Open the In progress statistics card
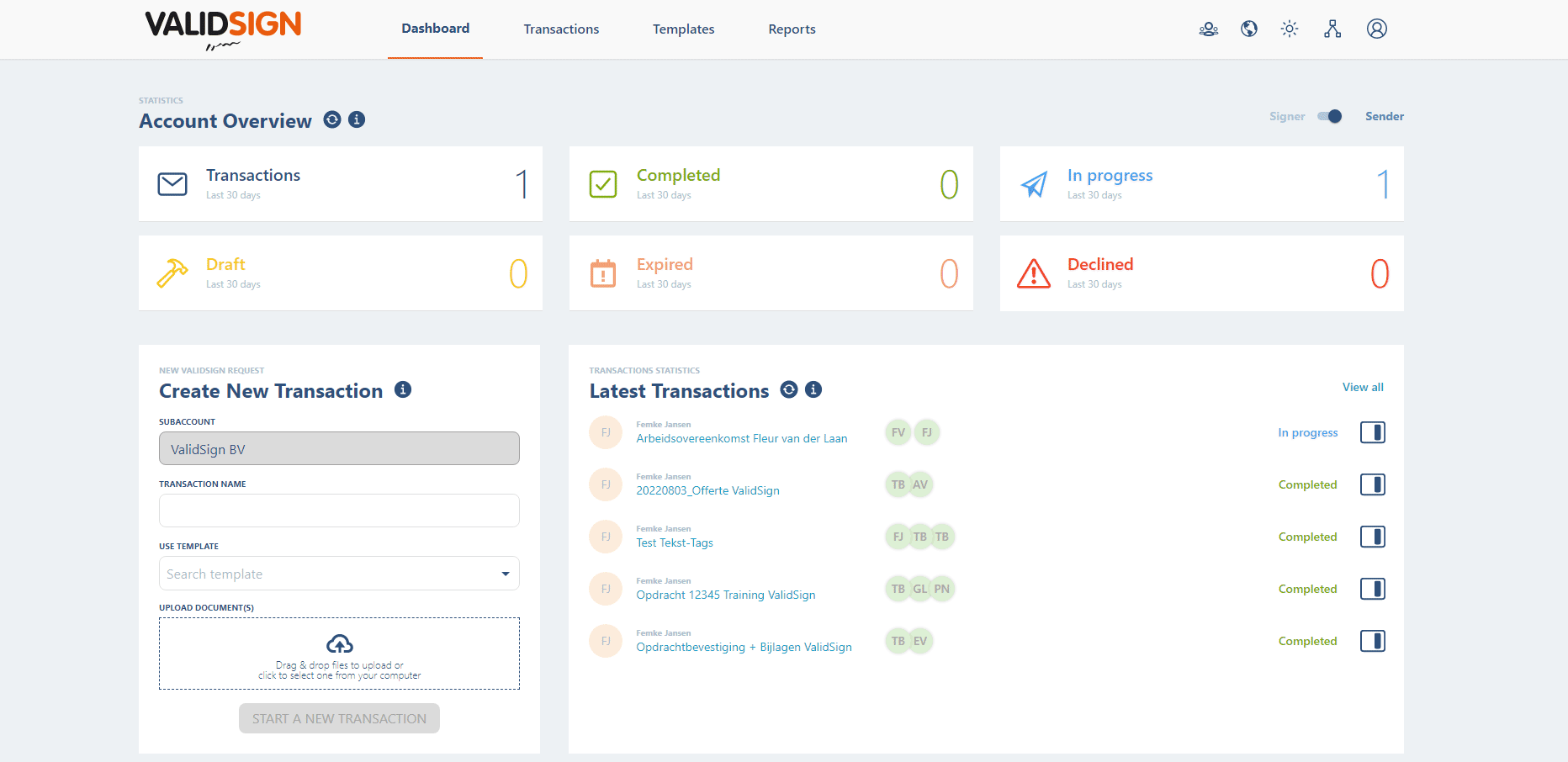1568x762 pixels. click(x=1202, y=184)
